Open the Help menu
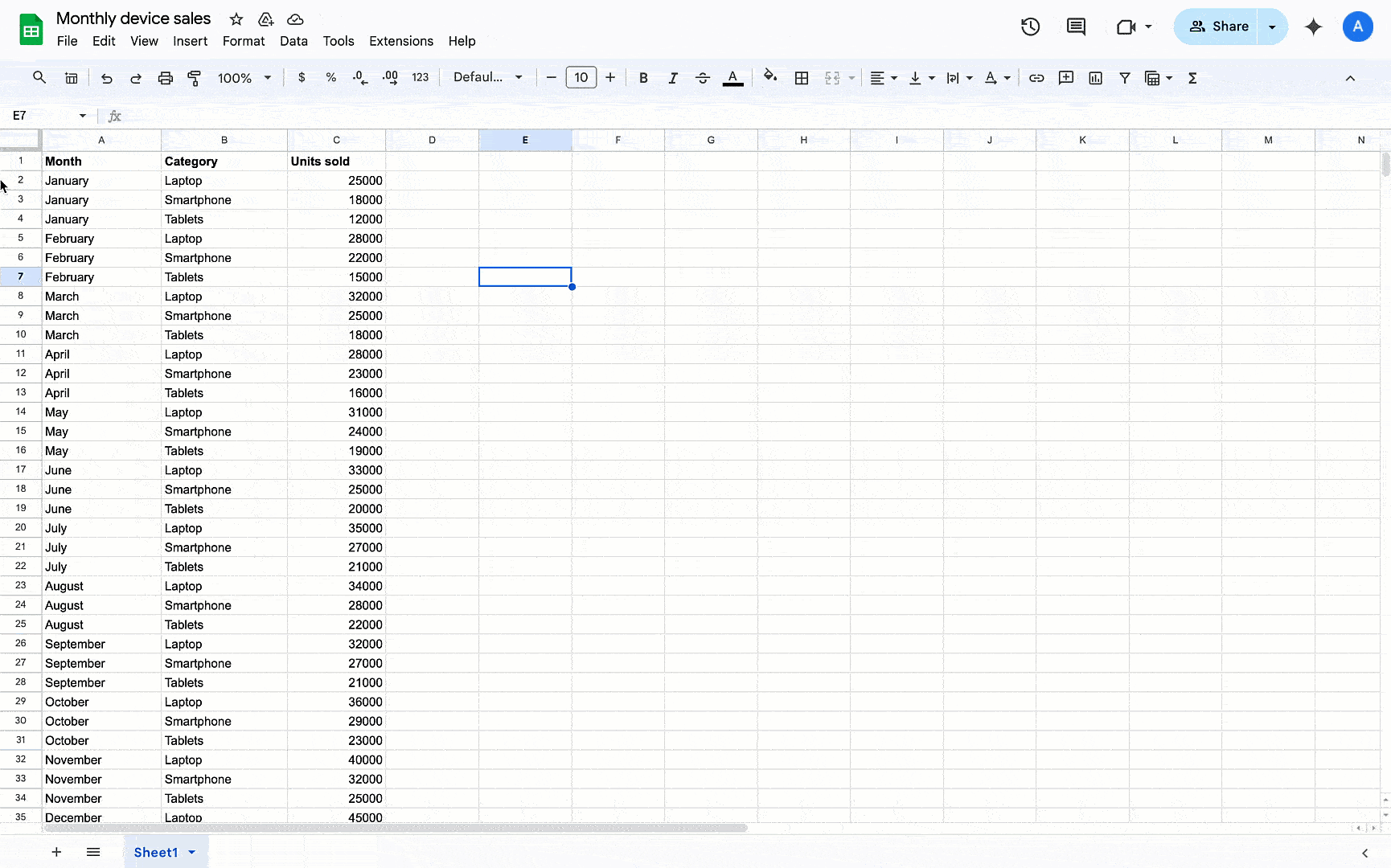1391x868 pixels. pos(462,41)
